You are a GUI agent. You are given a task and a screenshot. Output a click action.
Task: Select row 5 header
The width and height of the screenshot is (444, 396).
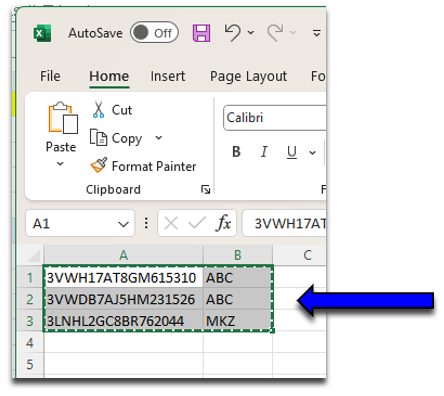[30, 364]
